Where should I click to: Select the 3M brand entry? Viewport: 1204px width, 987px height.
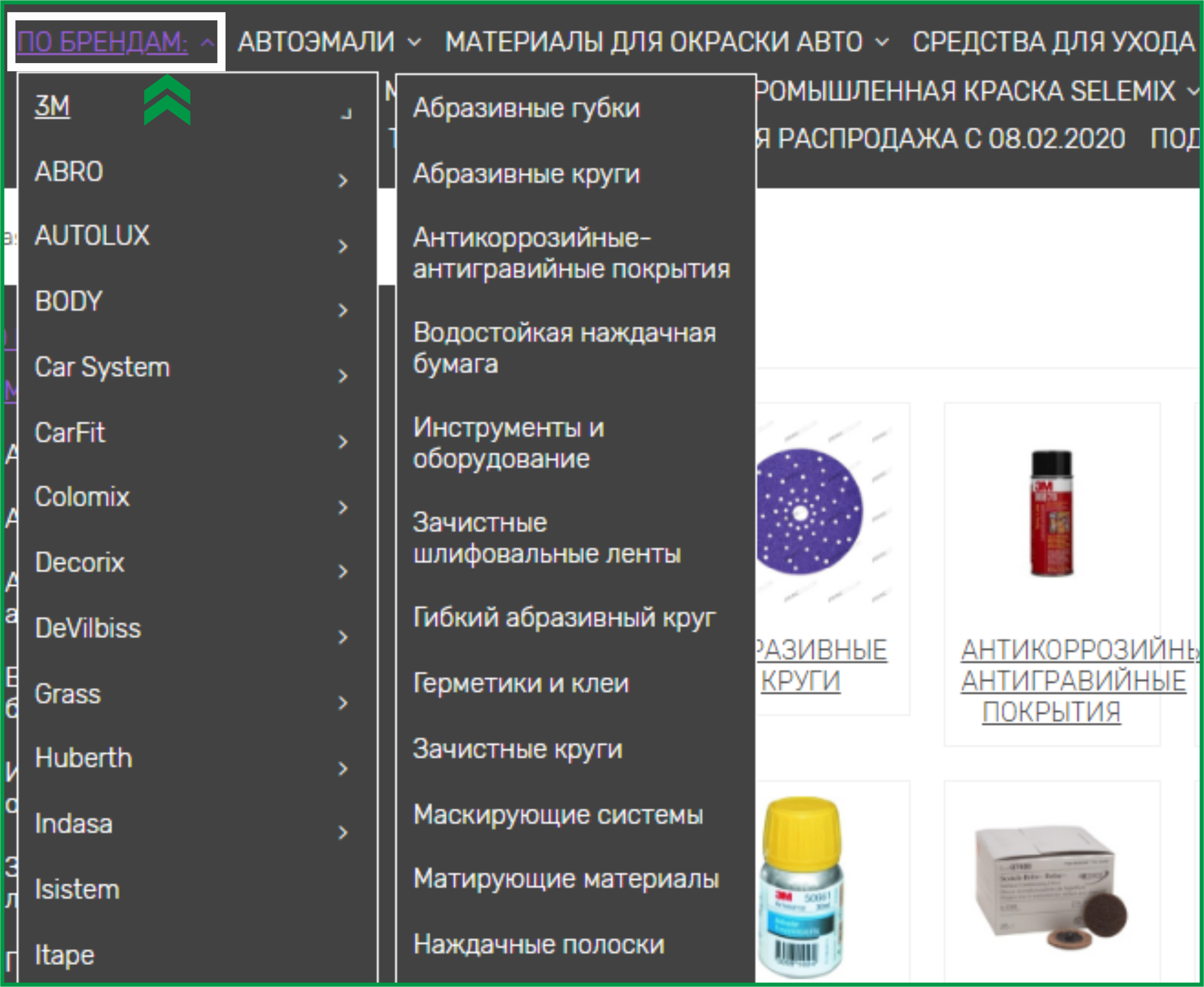point(52,106)
